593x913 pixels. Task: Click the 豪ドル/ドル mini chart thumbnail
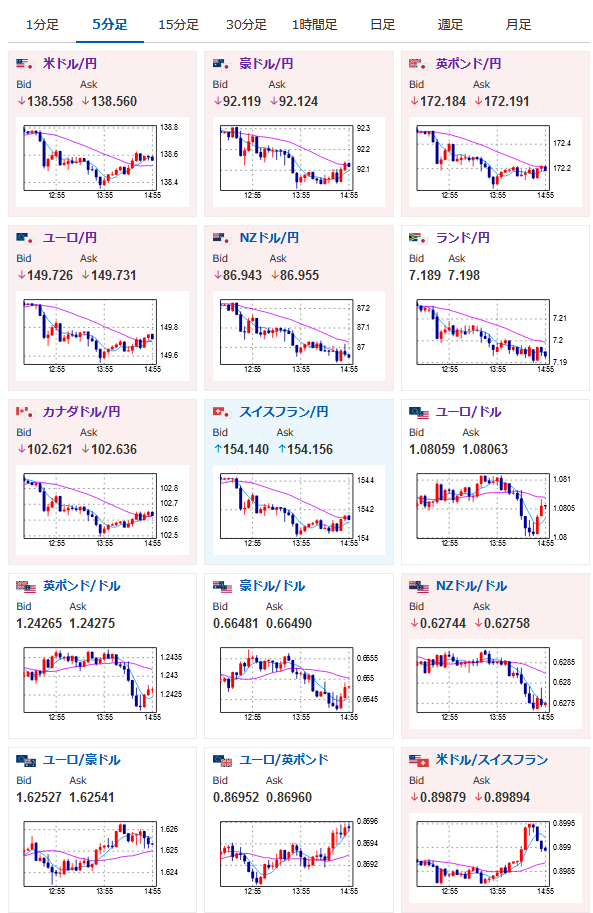point(299,684)
